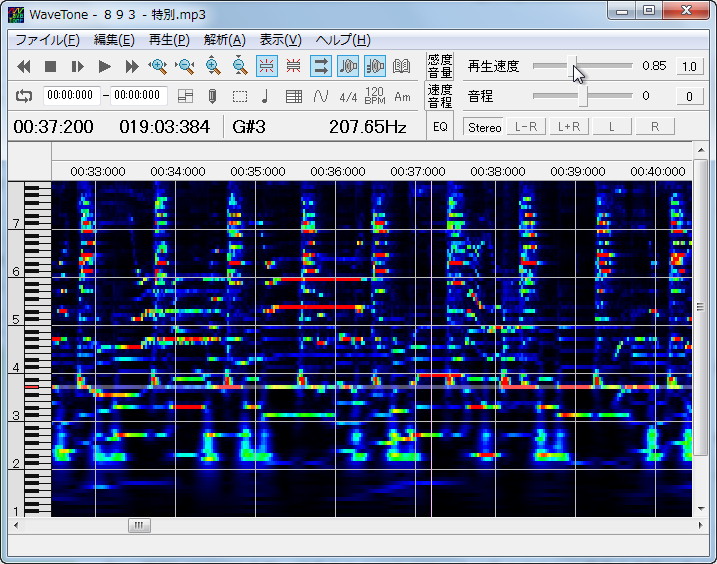Click the 207.65Hz frequency readout
Viewport: 717px width, 564px height.
click(x=368, y=127)
